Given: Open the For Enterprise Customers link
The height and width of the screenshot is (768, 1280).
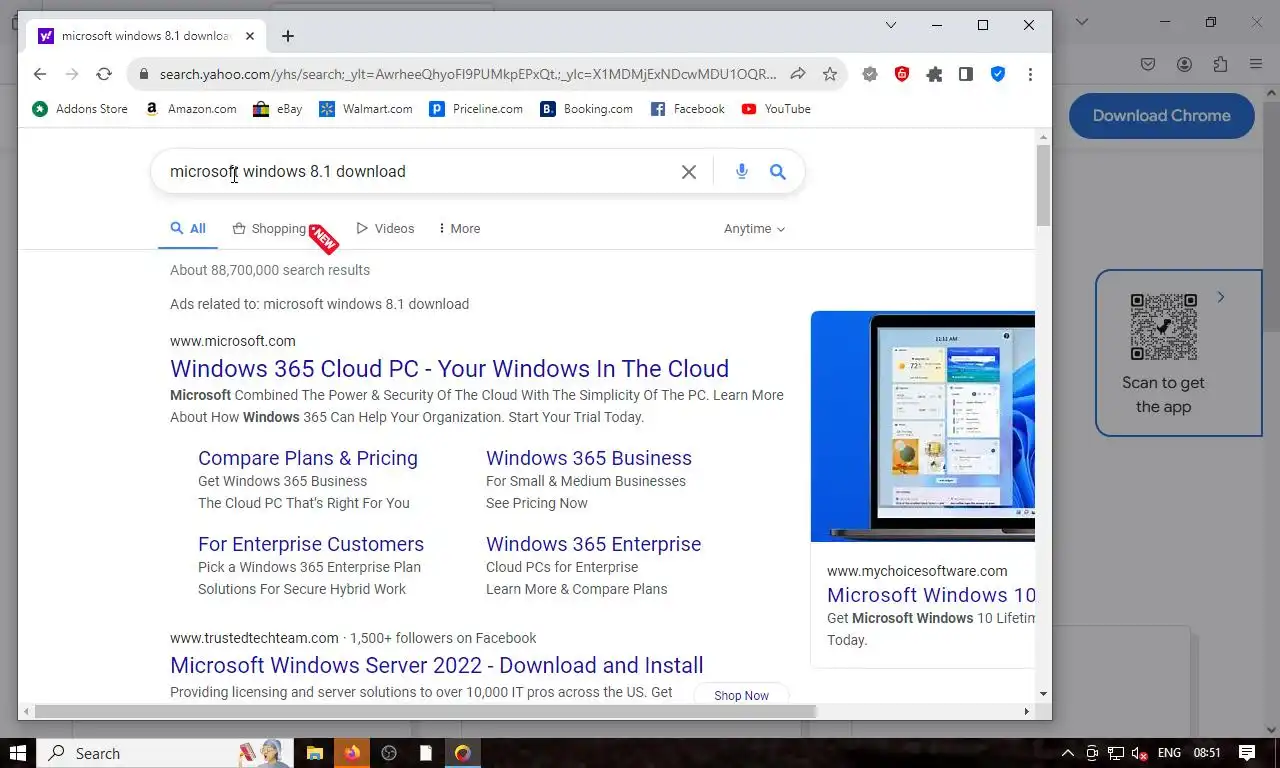Looking at the screenshot, I should [x=311, y=544].
